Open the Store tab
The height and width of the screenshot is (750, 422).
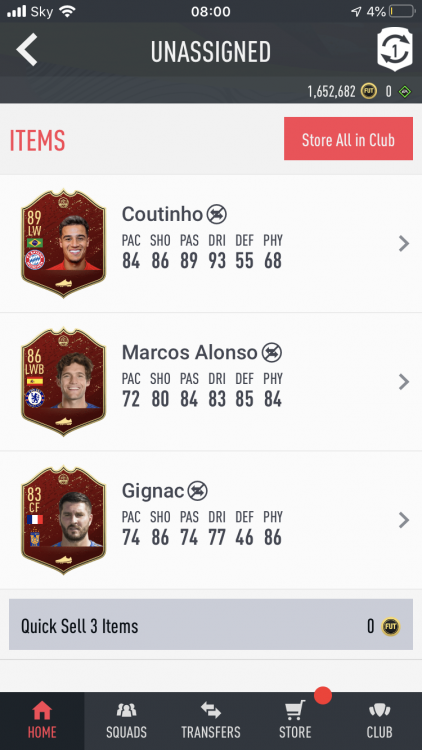[x=295, y=721]
